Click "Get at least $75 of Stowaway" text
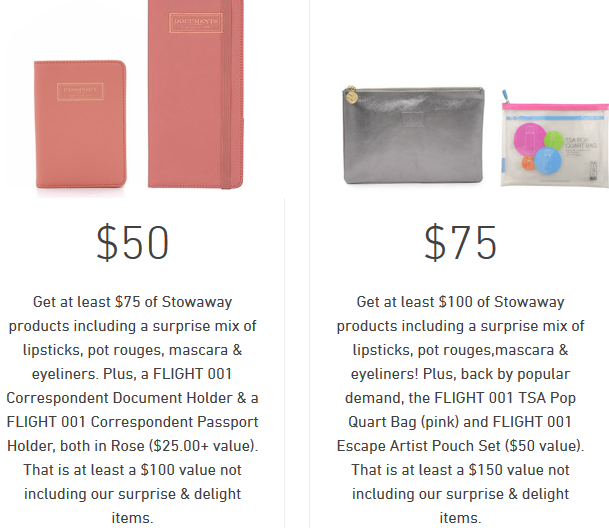 132,302
